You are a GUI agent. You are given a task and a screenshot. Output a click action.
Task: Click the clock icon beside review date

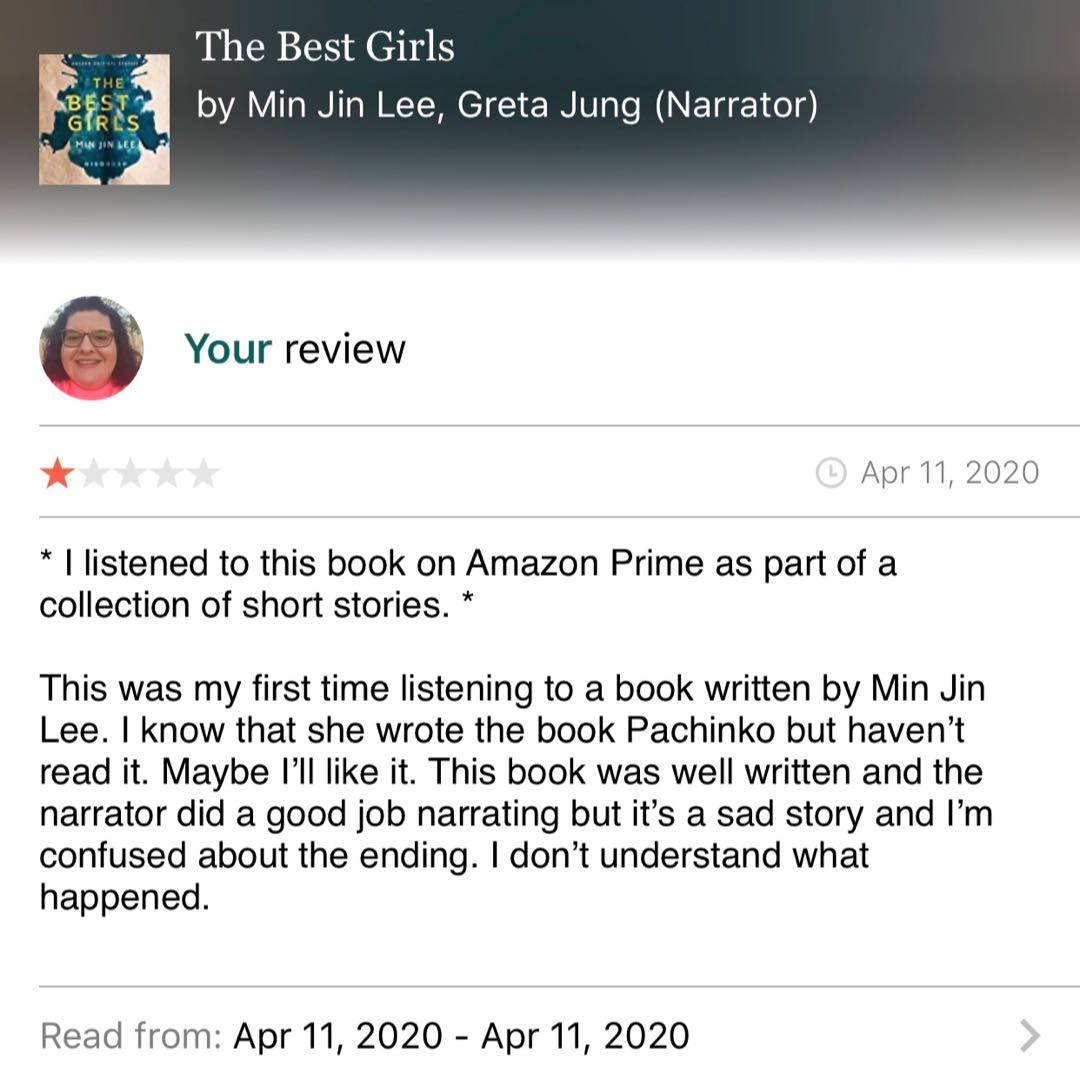click(831, 473)
